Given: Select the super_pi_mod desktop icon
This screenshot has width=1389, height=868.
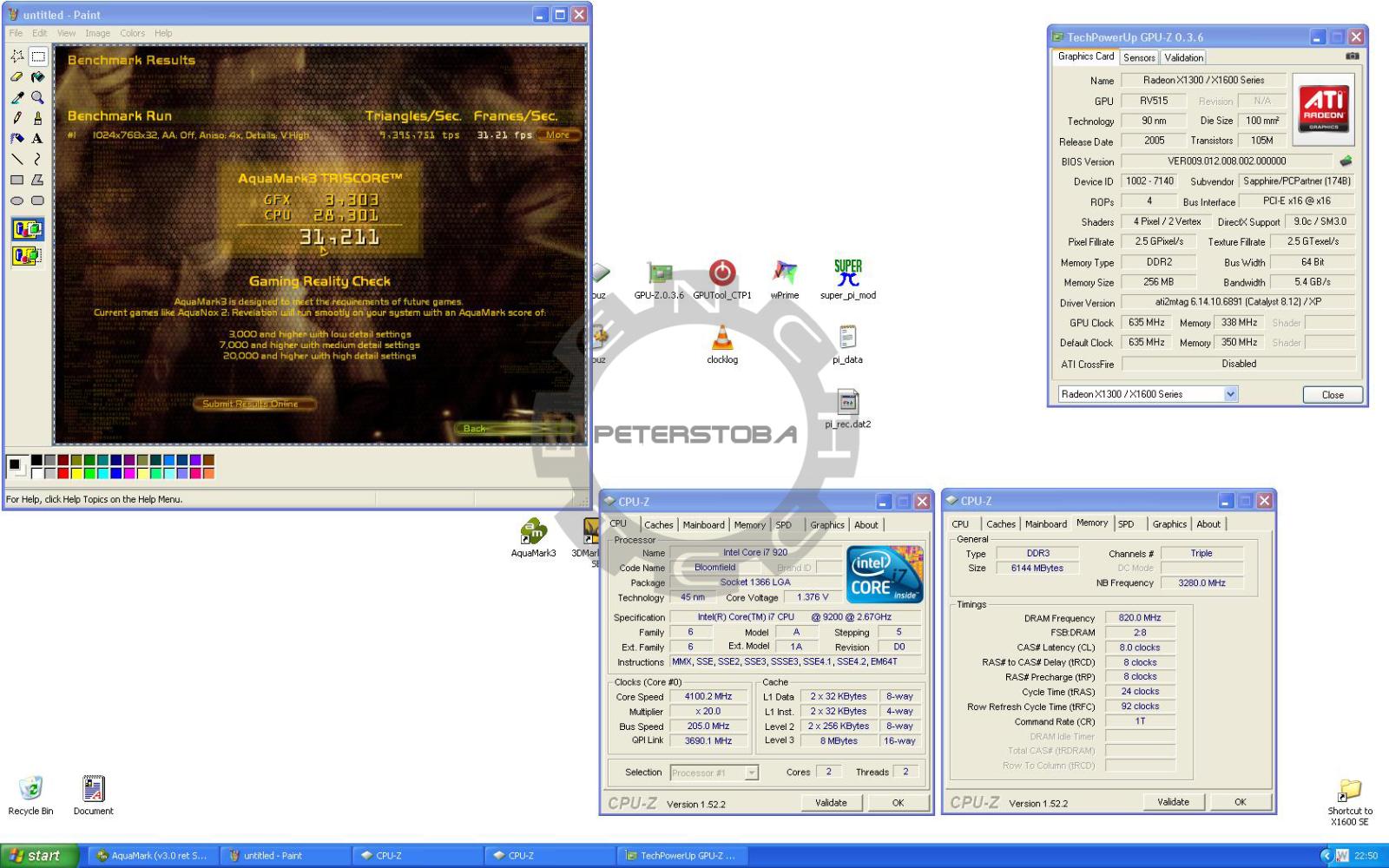Looking at the screenshot, I should (x=848, y=279).
